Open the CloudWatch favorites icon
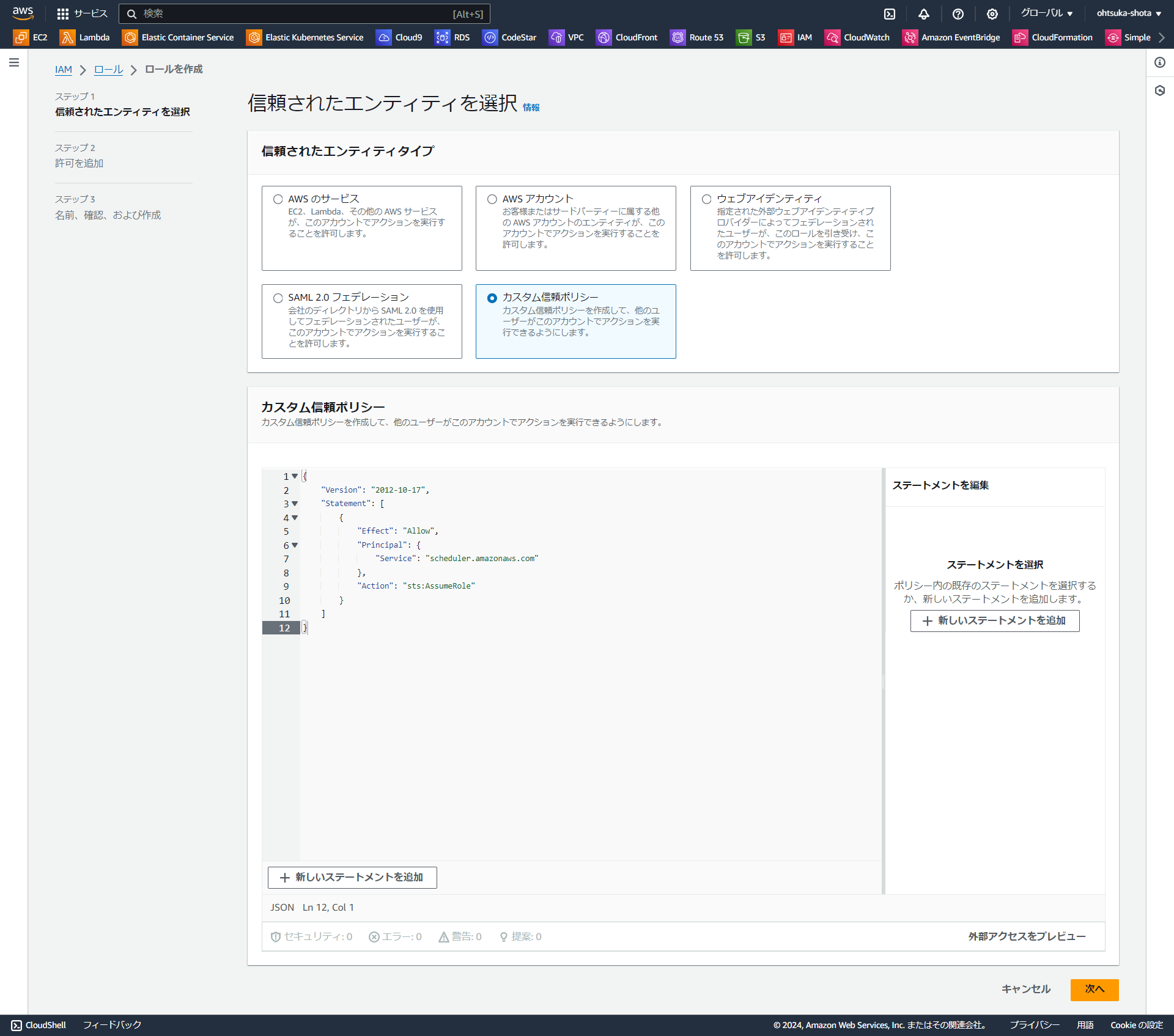Image resolution: width=1174 pixels, height=1036 pixels. [x=833, y=37]
